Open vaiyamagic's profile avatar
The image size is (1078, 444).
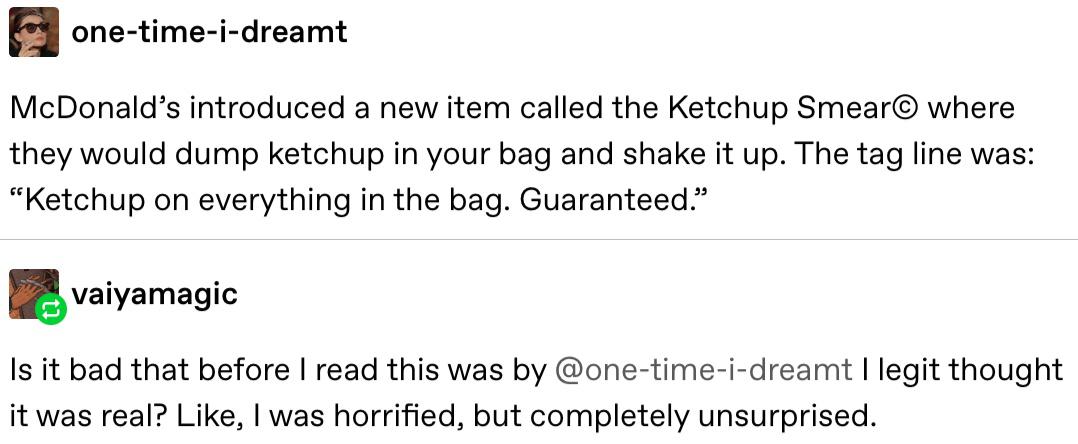click(34, 293)
